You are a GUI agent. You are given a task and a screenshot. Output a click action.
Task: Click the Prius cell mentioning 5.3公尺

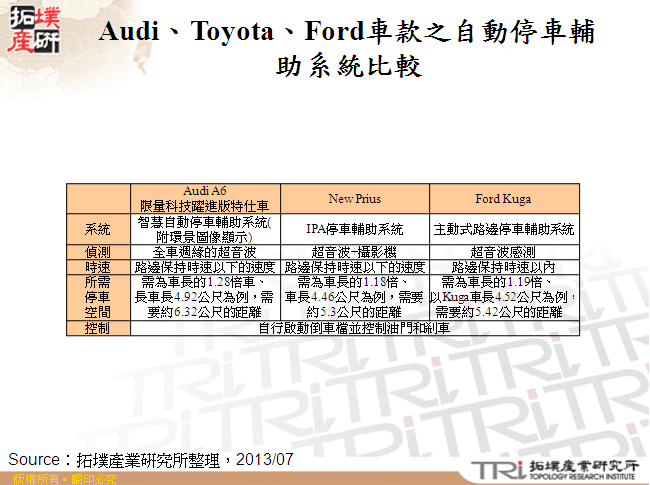355,297
